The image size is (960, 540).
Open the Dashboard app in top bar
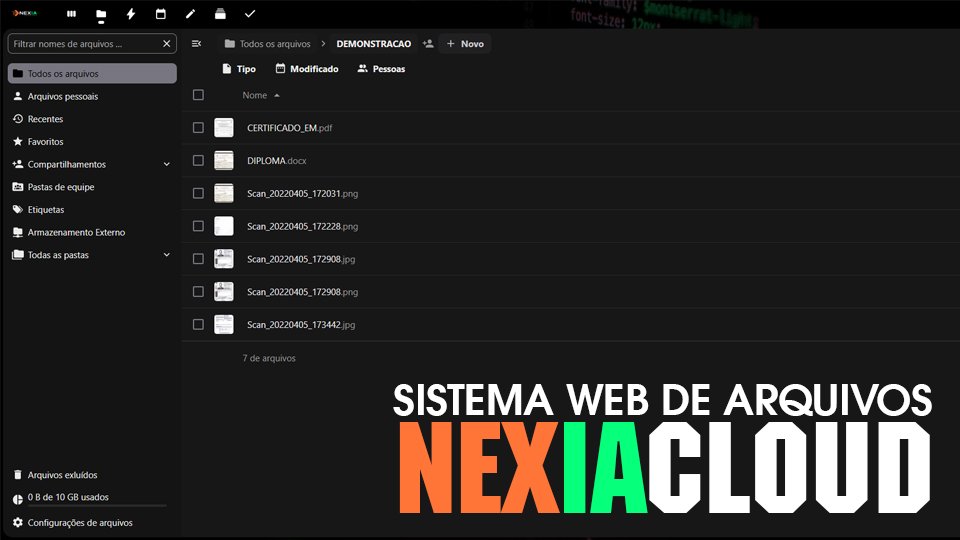[x=71, y=14]
